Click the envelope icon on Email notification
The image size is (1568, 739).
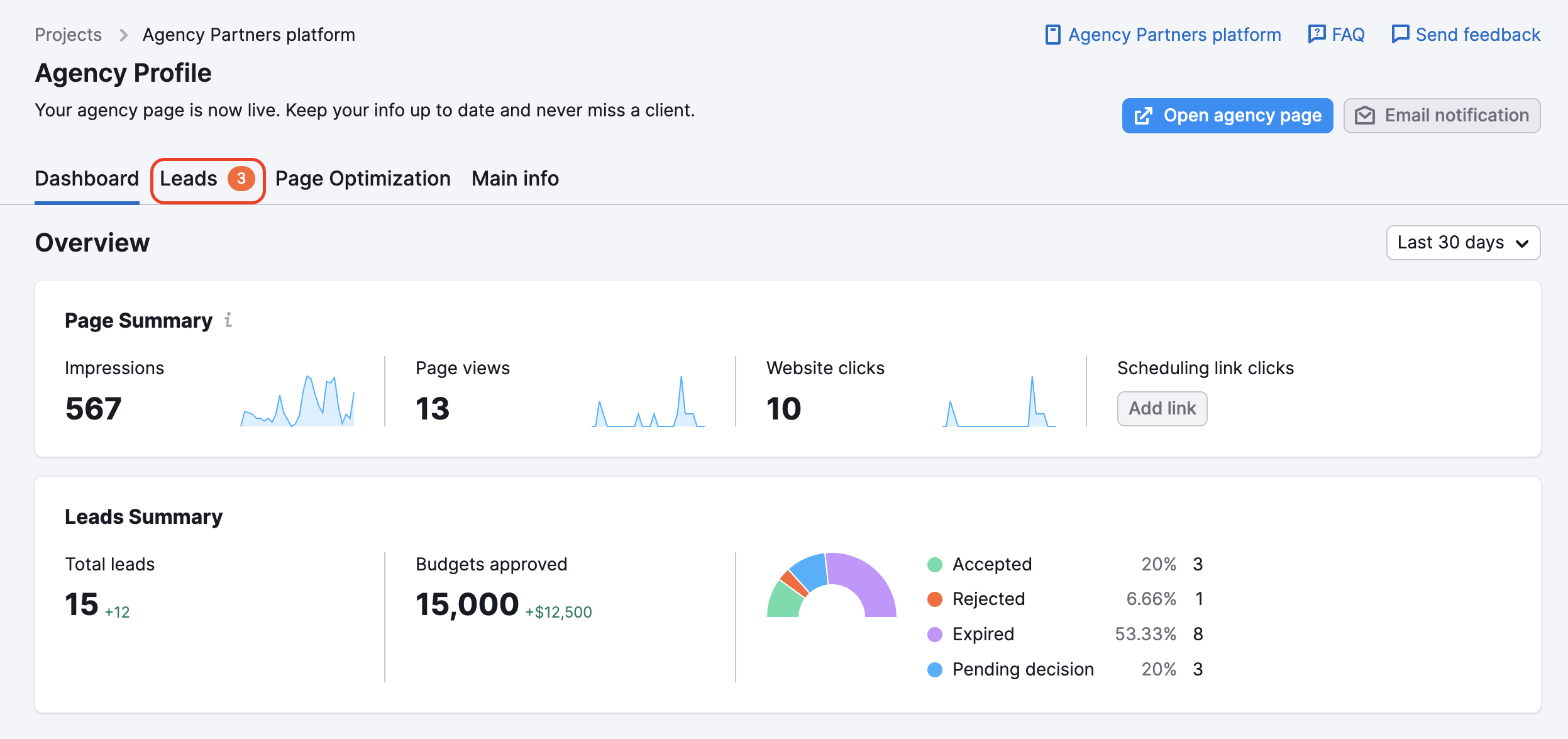click(1365, 116)
